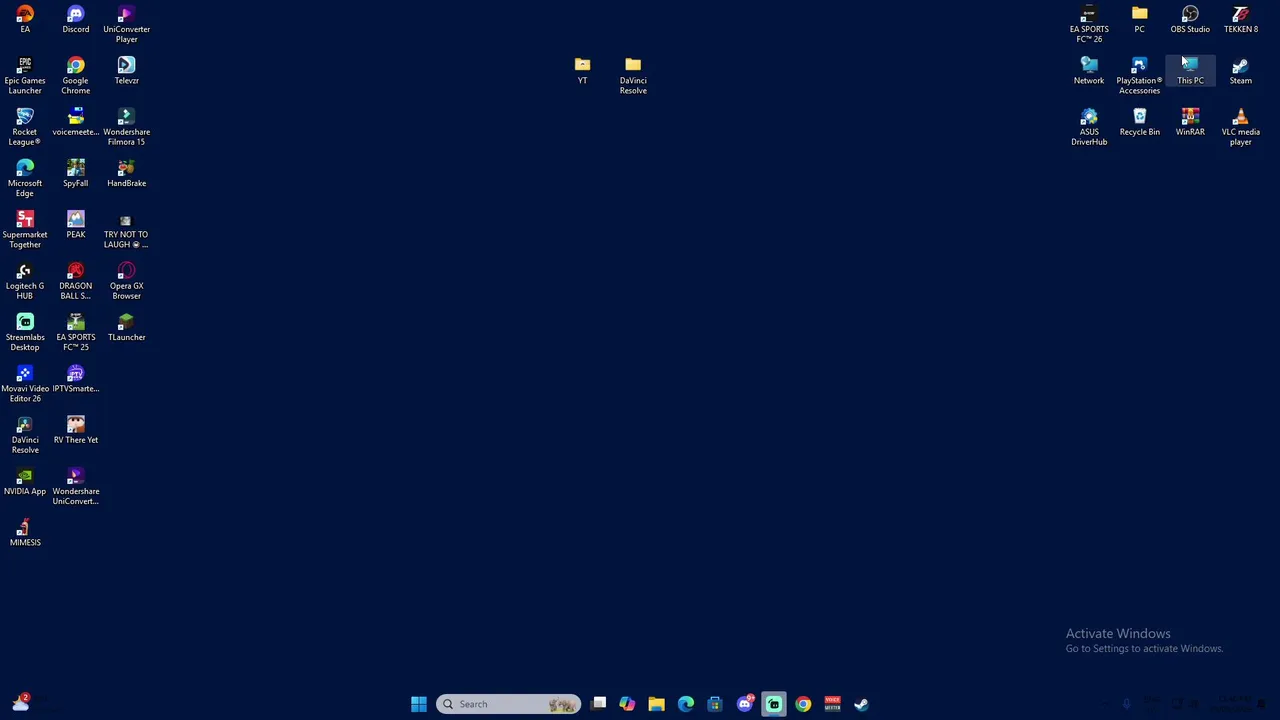Open Discord from the taskbar

tap(744, 704)
